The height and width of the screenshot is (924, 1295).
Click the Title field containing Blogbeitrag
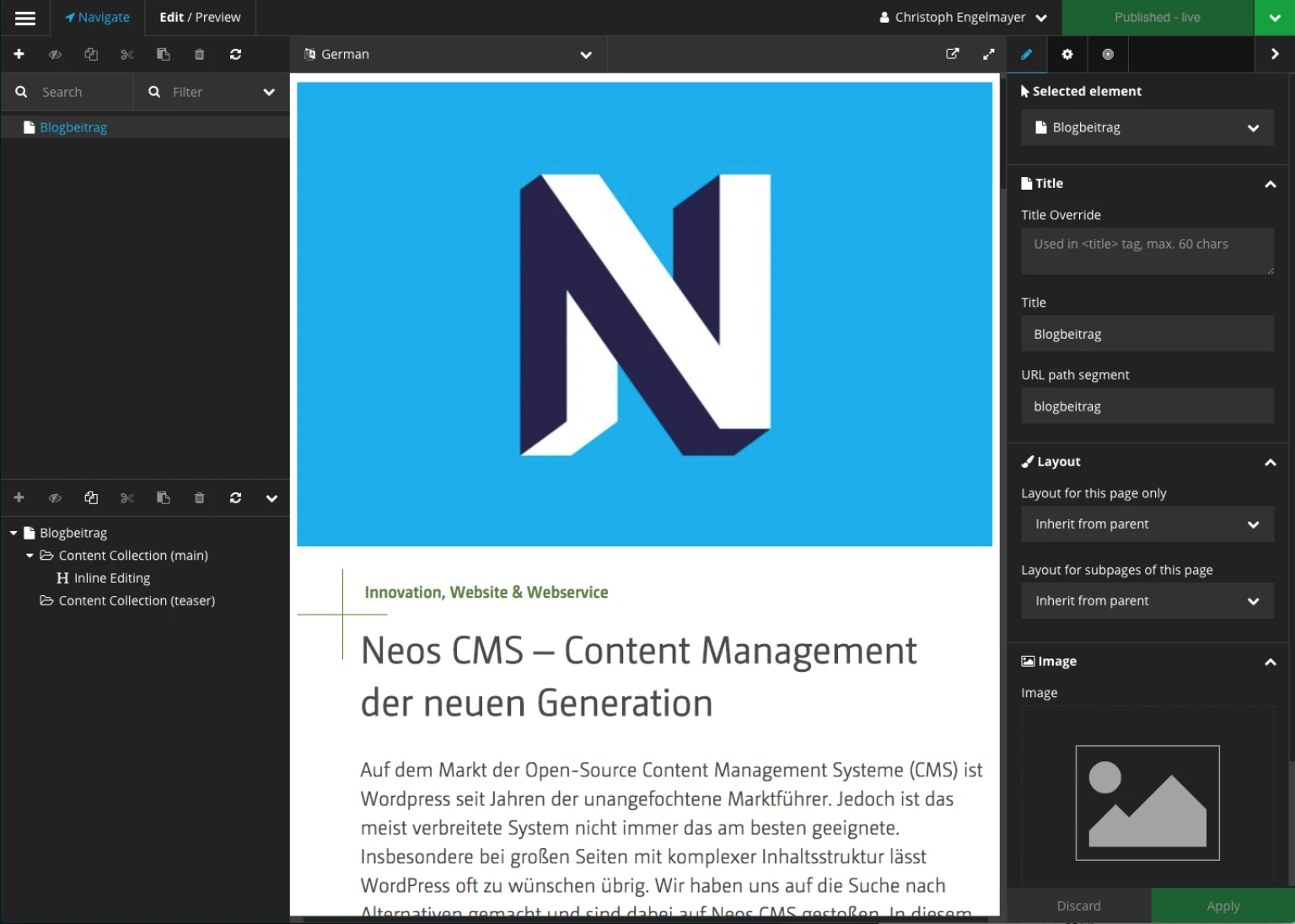[1147, 334]
